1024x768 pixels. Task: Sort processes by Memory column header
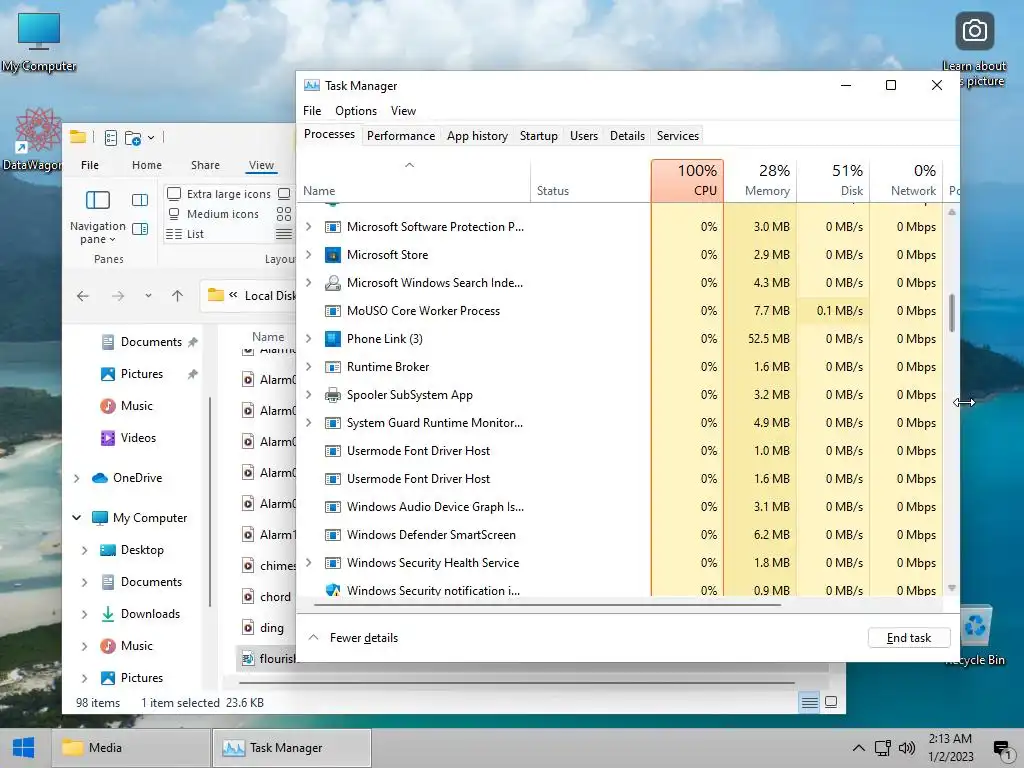[761, 180]
